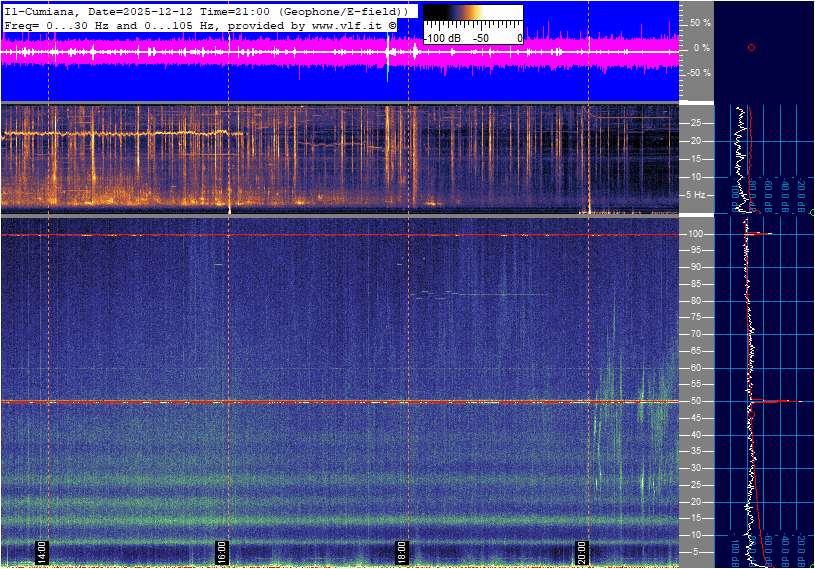
Task: Click the 100 Hz tick on frequency axis
Action: tap(695, 234)
